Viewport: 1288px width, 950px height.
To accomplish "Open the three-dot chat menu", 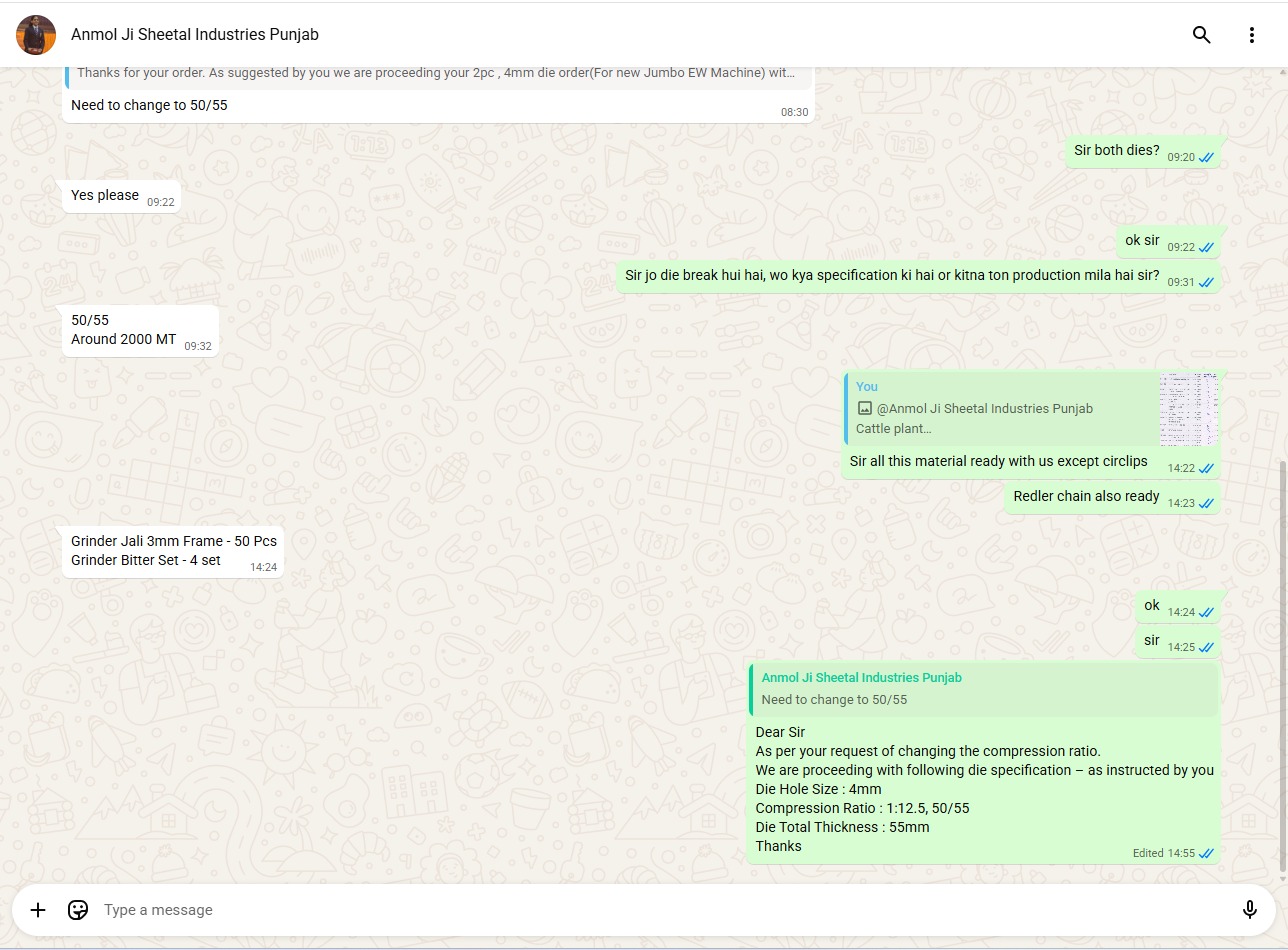I will [1251, 35].
